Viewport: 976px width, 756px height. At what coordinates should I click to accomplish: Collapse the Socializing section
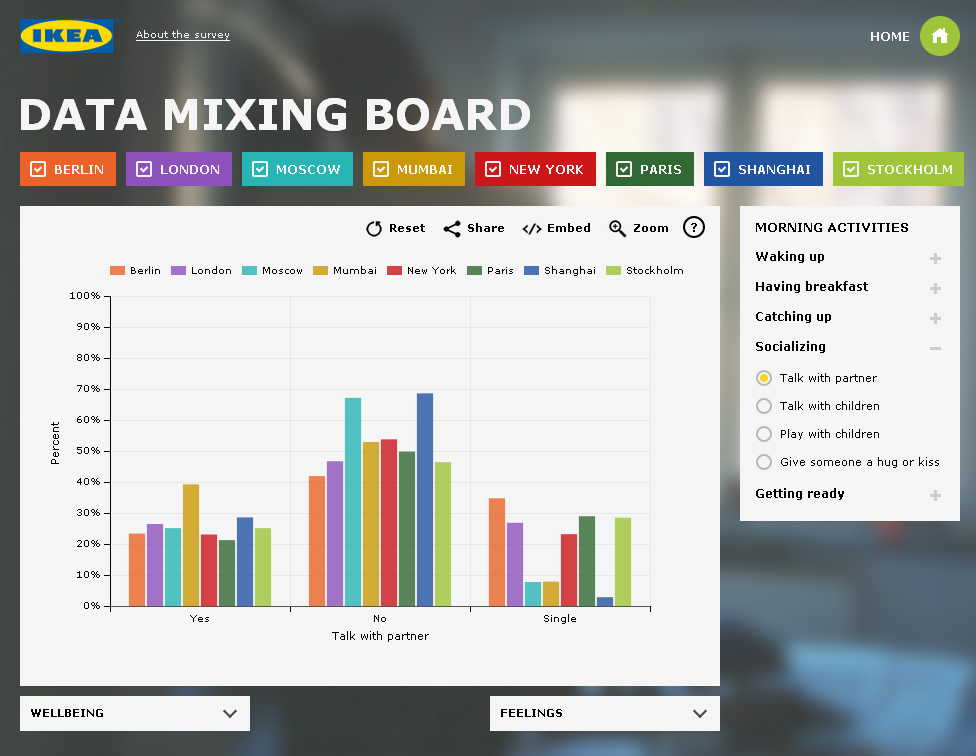click(x=935, y=348)
